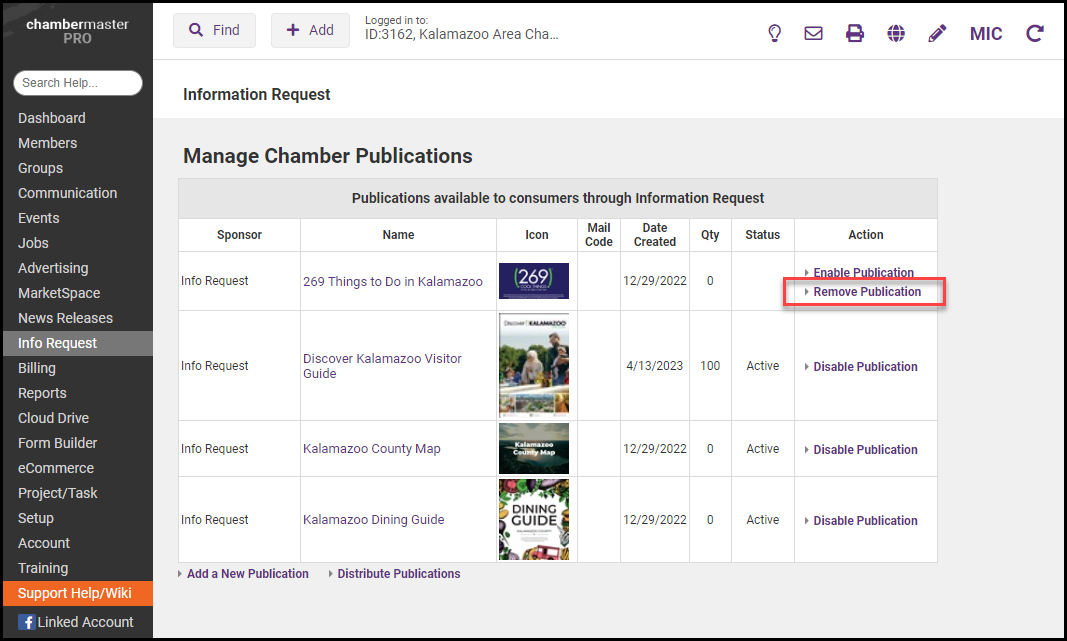Click Remove Publication link
The image size is (1067, 641).
click(x=866, y=292)
